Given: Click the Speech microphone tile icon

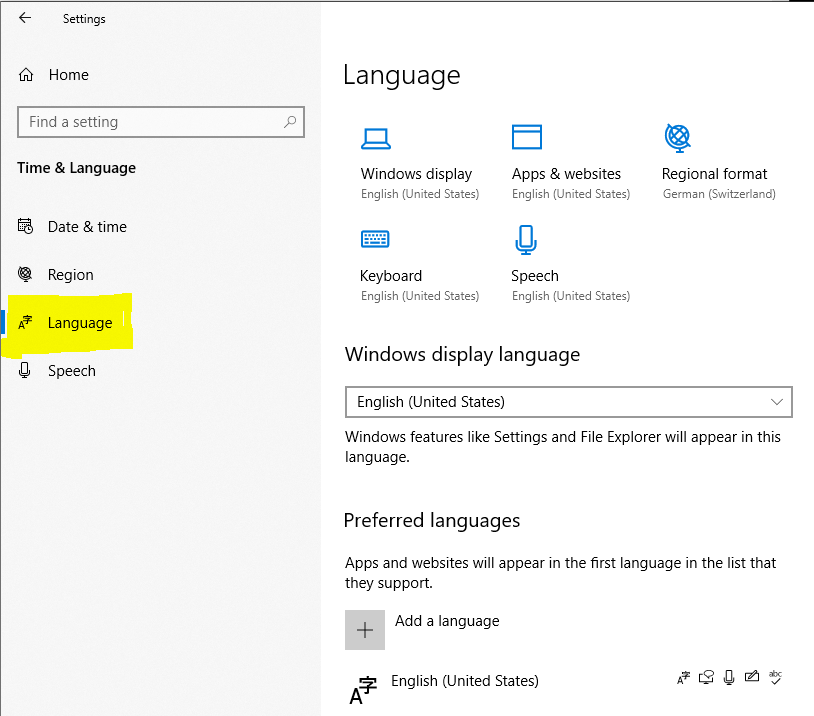Looking at the screenshot, I should coord(525,239).
